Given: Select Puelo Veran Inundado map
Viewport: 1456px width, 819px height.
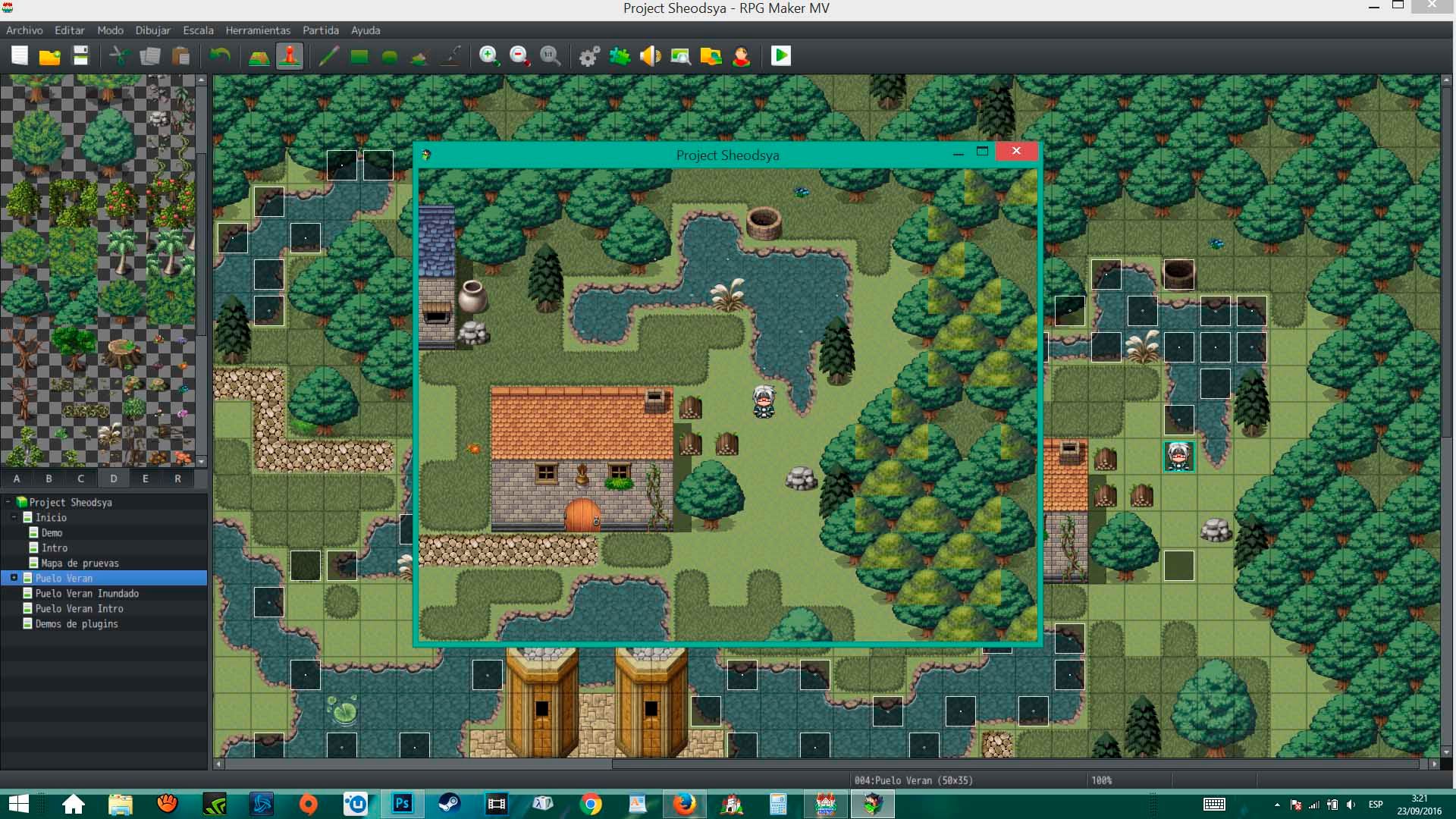Looking at the screenshot, I should pos(86,593).
